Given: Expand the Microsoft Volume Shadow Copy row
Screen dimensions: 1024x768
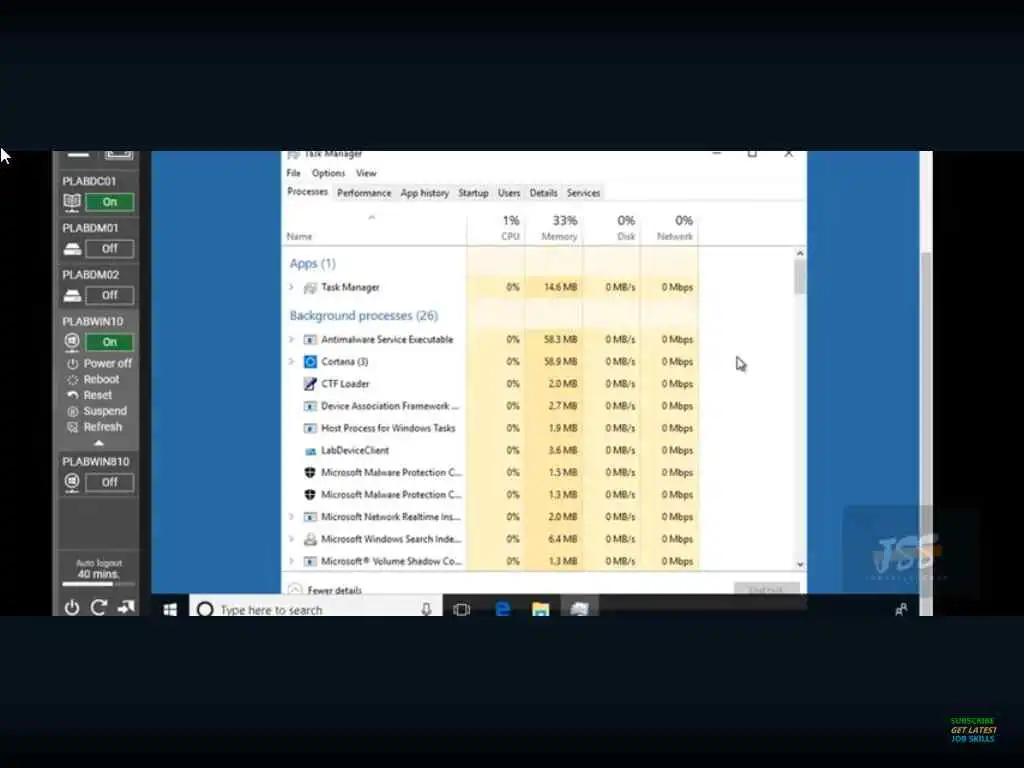Looking at the screenshot, I should [x=291, y=562].
